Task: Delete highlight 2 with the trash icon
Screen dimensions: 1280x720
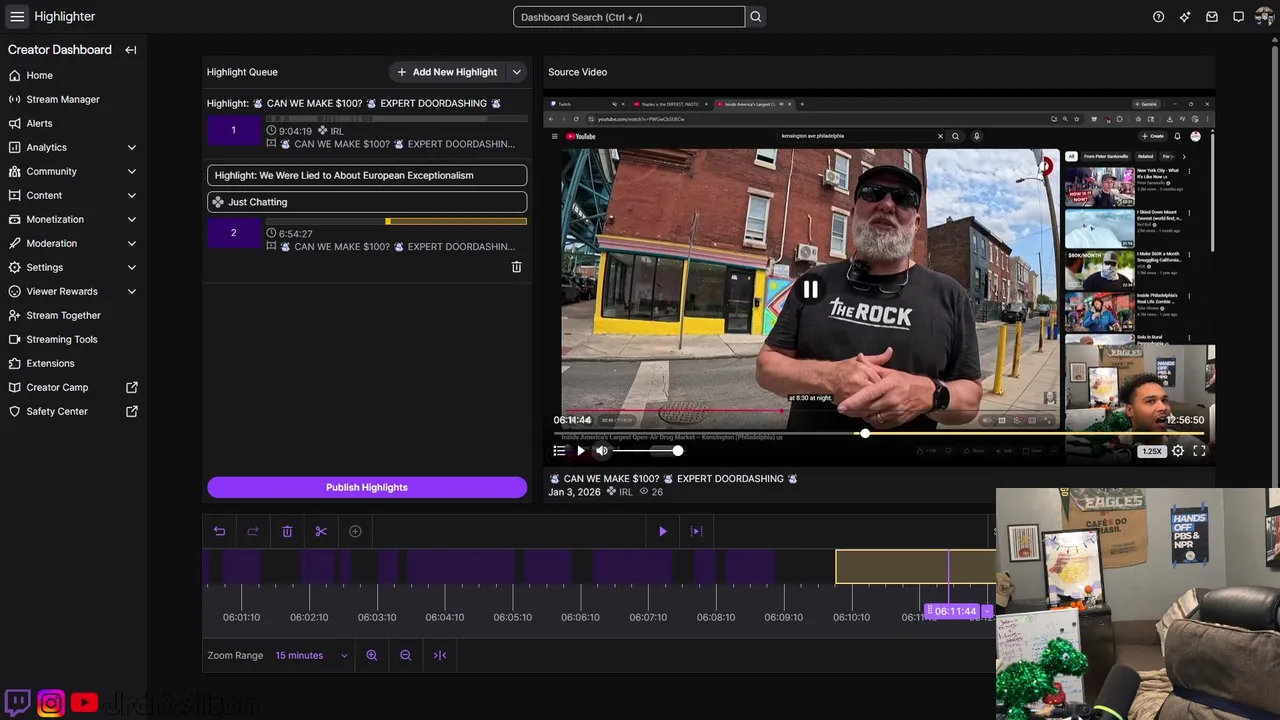Action: tap(517, 267)
